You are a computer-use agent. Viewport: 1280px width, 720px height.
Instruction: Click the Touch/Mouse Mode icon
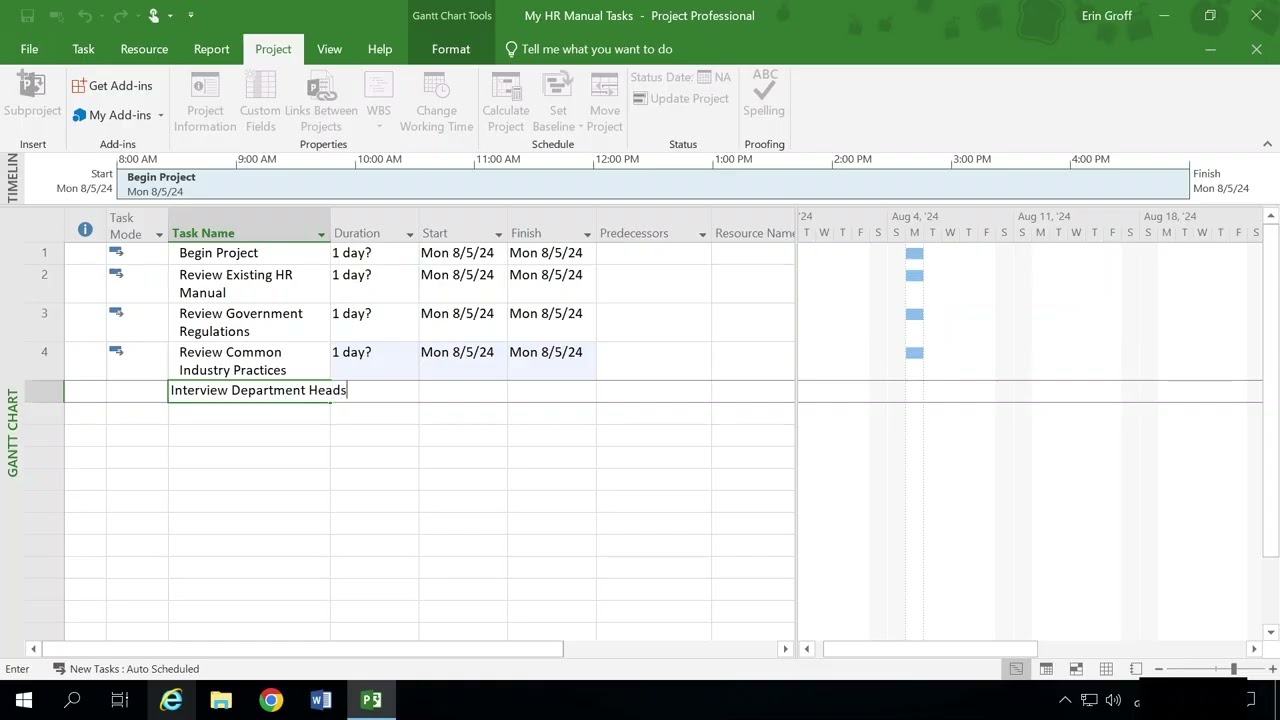[x=154, y=16]
